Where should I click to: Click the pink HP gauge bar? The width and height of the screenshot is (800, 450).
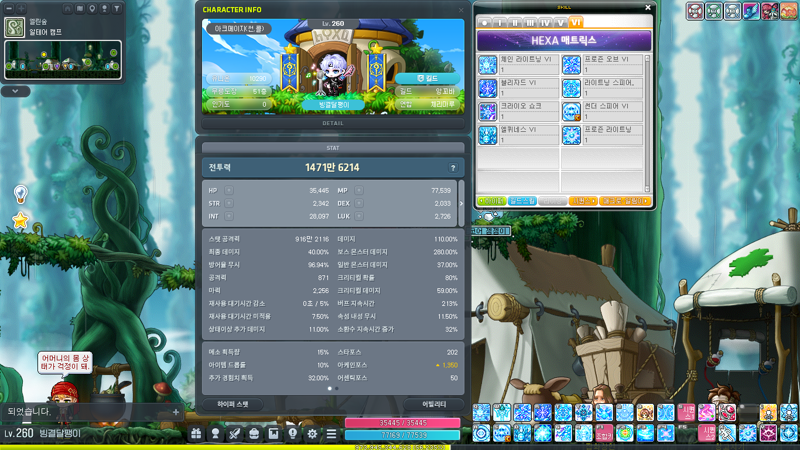coord(403,423)
